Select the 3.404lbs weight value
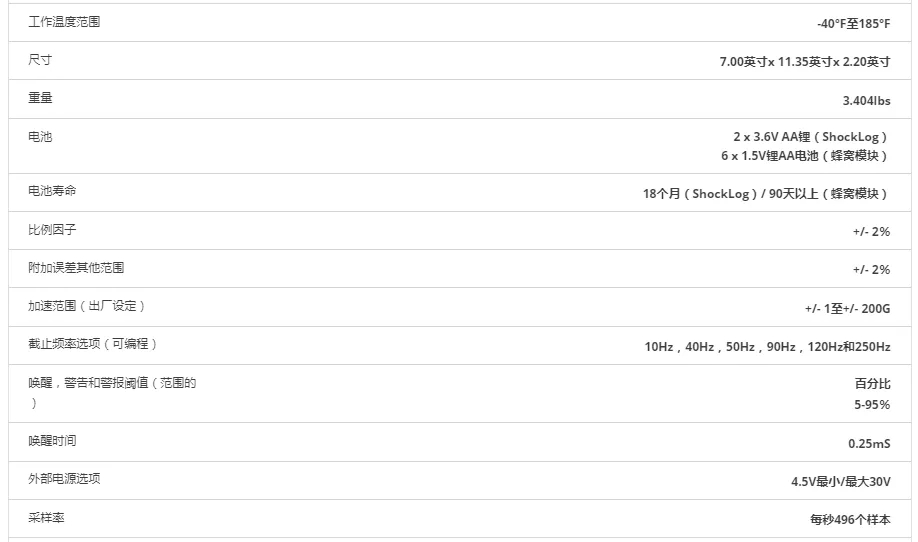 (866, 101)
